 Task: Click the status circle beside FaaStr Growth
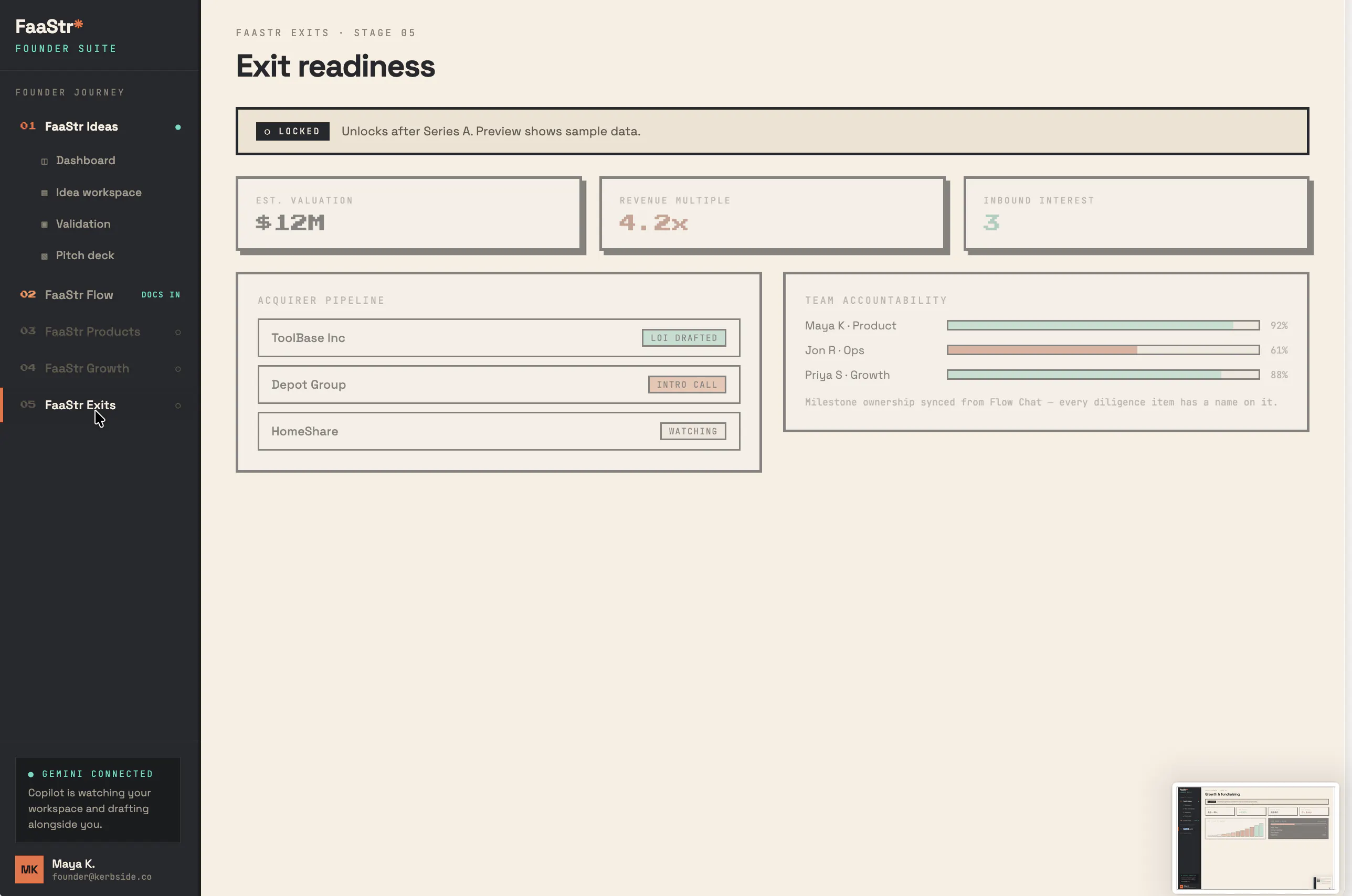tap(178, 369)
